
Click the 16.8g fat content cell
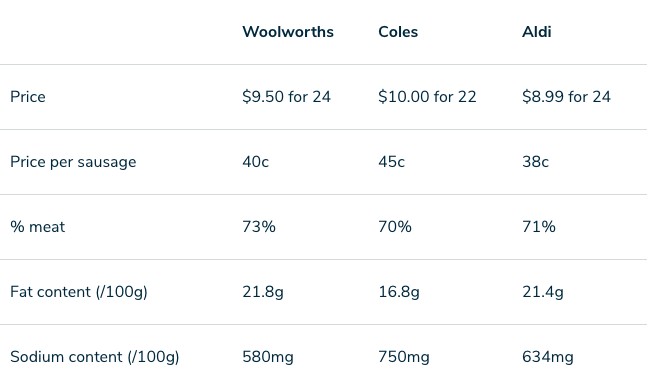(x=399, y=292)
